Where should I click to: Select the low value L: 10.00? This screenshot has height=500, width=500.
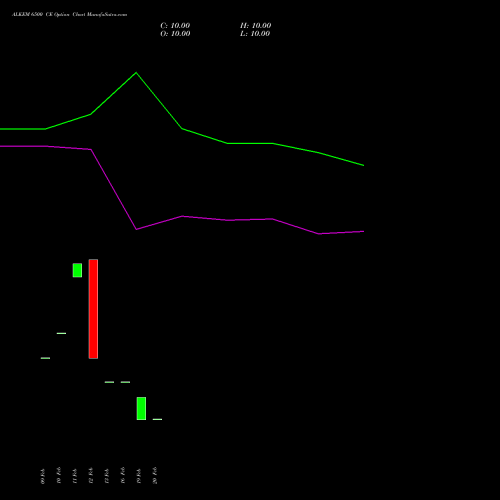pyautogui.click(x=255, y=34)
